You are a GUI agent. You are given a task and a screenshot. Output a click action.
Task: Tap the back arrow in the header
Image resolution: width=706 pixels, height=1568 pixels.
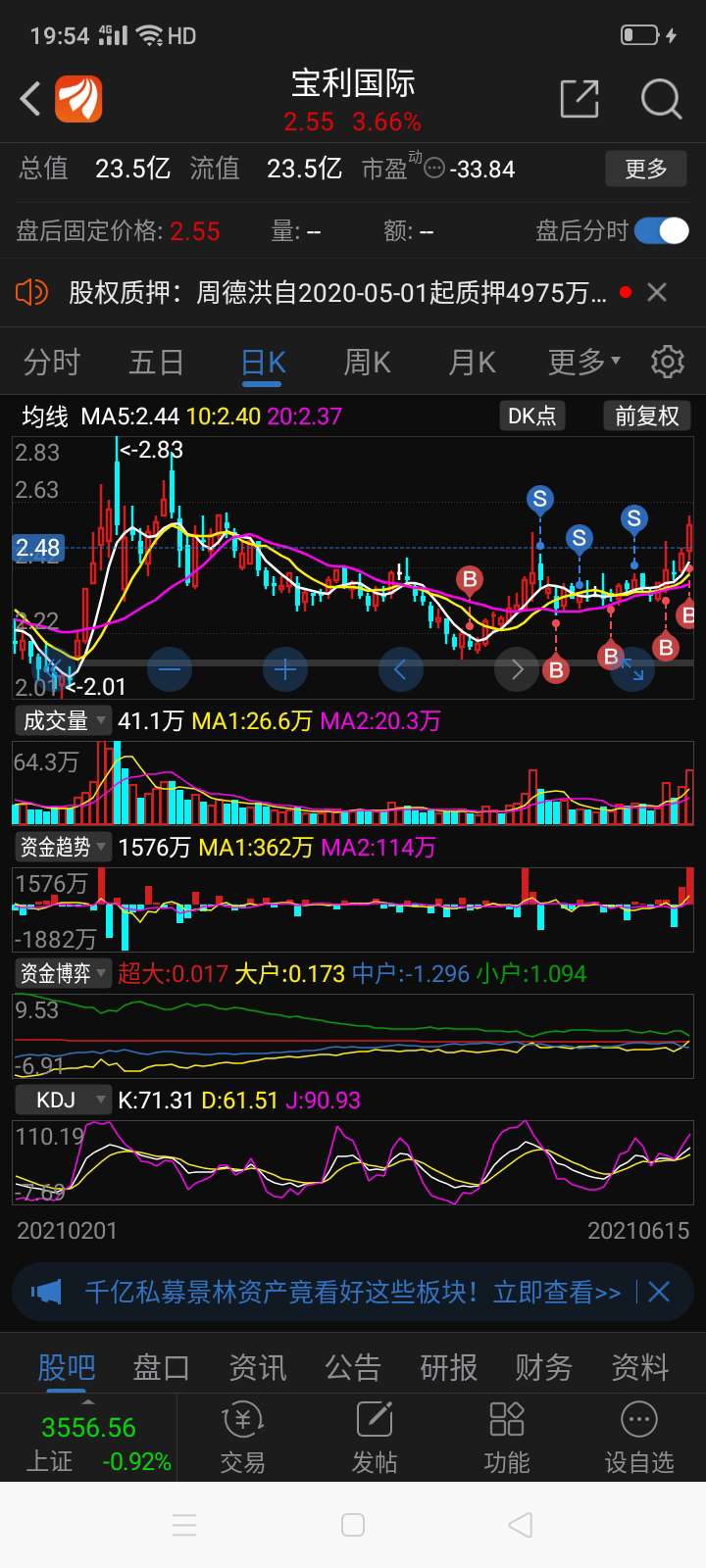point(30,99)
